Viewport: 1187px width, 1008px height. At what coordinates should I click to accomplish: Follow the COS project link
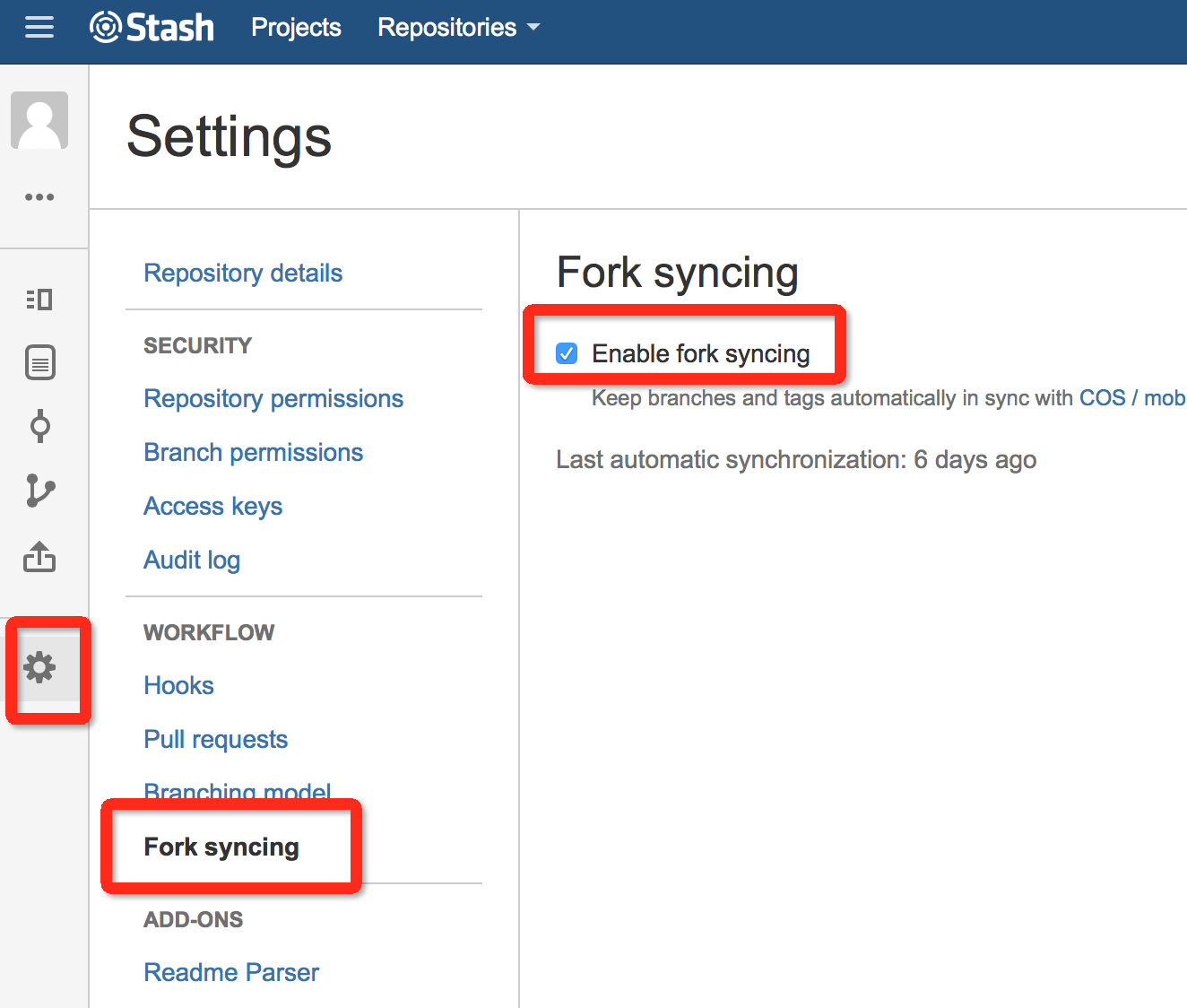(x=1102, y=398)
